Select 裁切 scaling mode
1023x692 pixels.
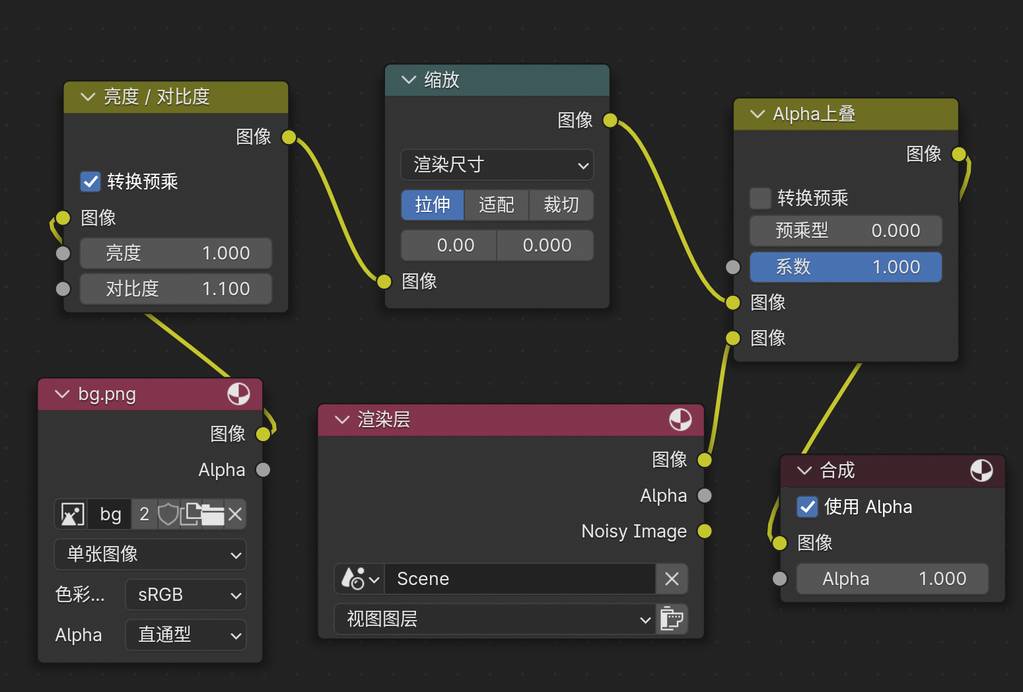point(561,205)
